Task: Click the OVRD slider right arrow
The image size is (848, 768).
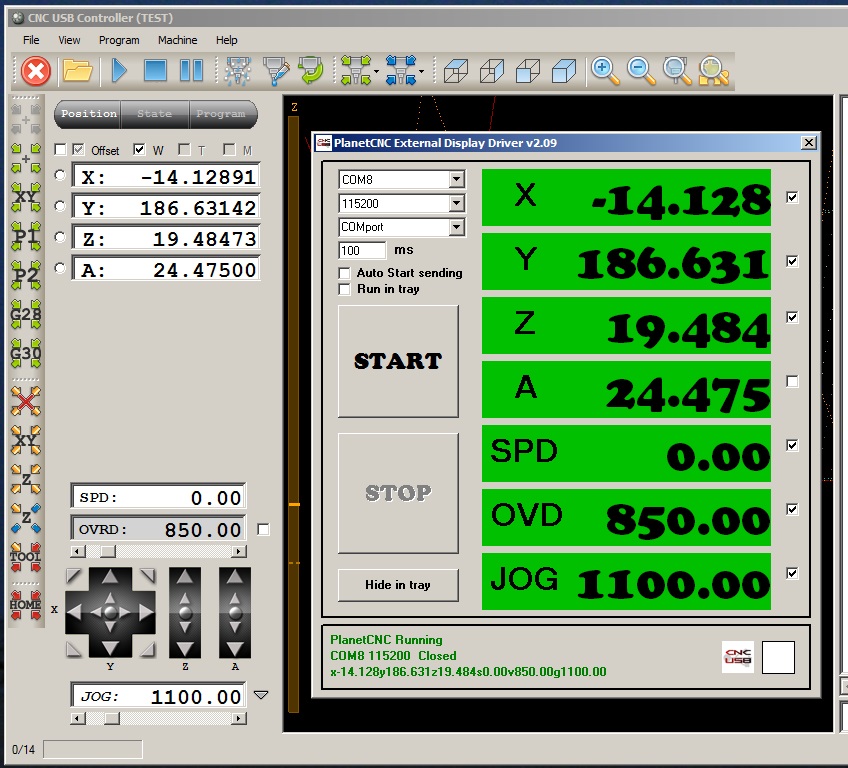Action: [238, 552]
